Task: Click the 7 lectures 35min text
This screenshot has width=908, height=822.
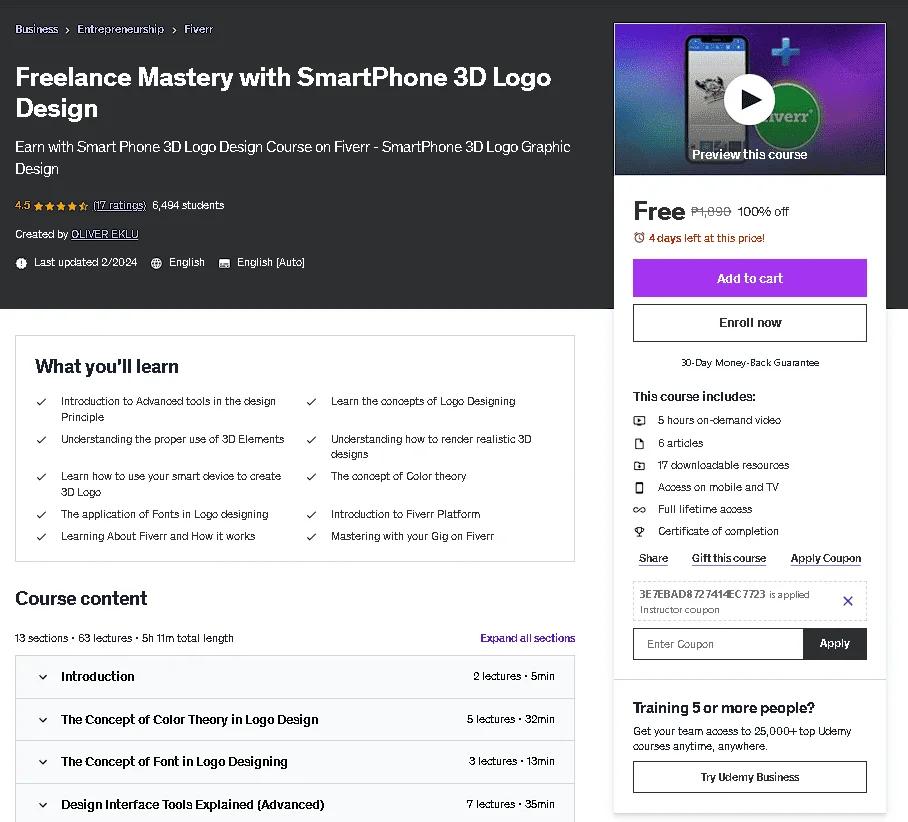Action: [x=510, y=804]
